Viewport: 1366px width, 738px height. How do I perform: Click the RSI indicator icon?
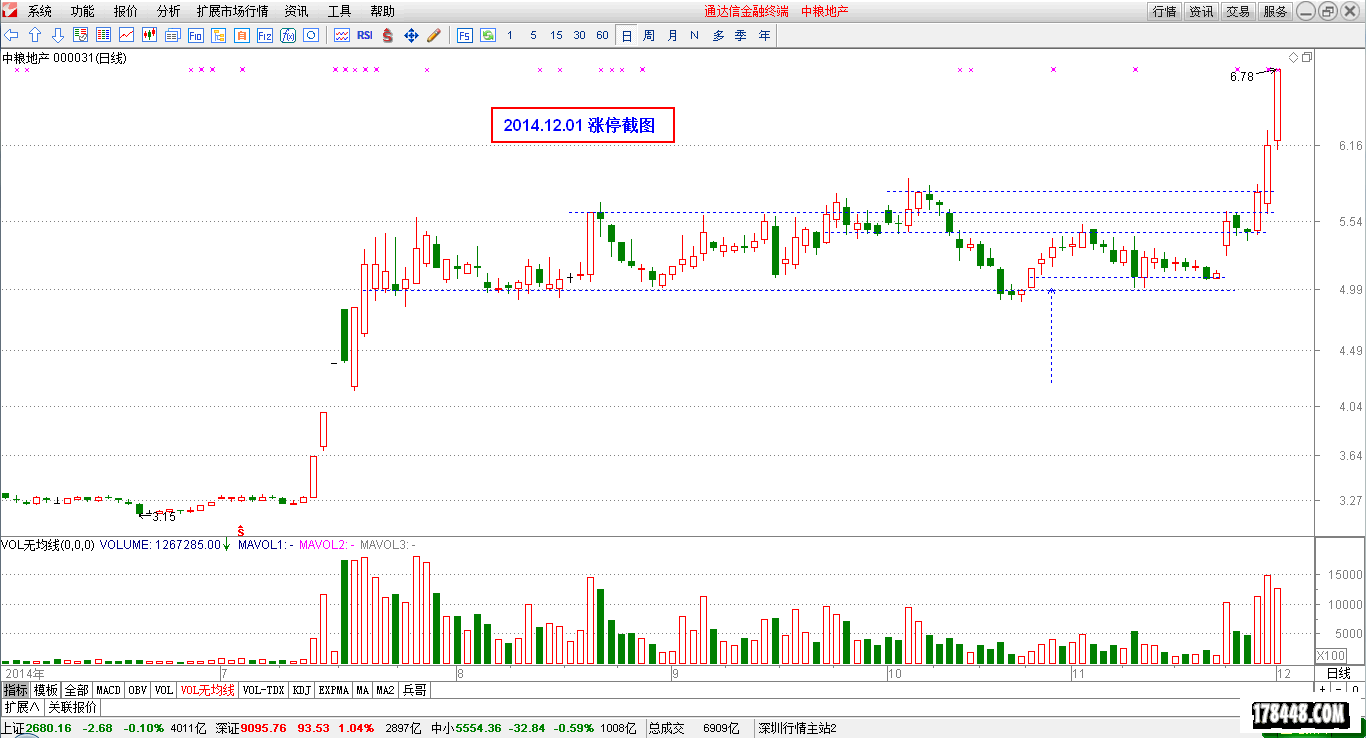click(x=365, y=35)
